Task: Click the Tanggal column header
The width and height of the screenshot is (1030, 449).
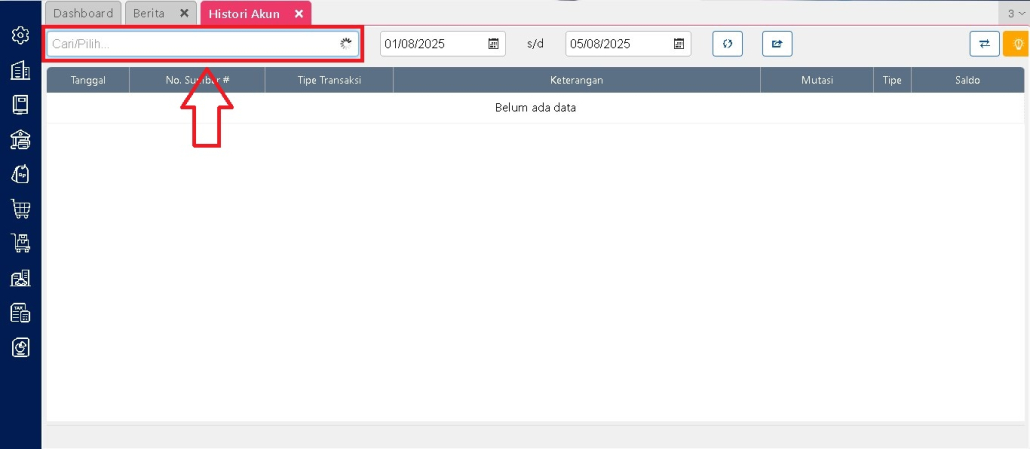Action: [x=88, y=80]
